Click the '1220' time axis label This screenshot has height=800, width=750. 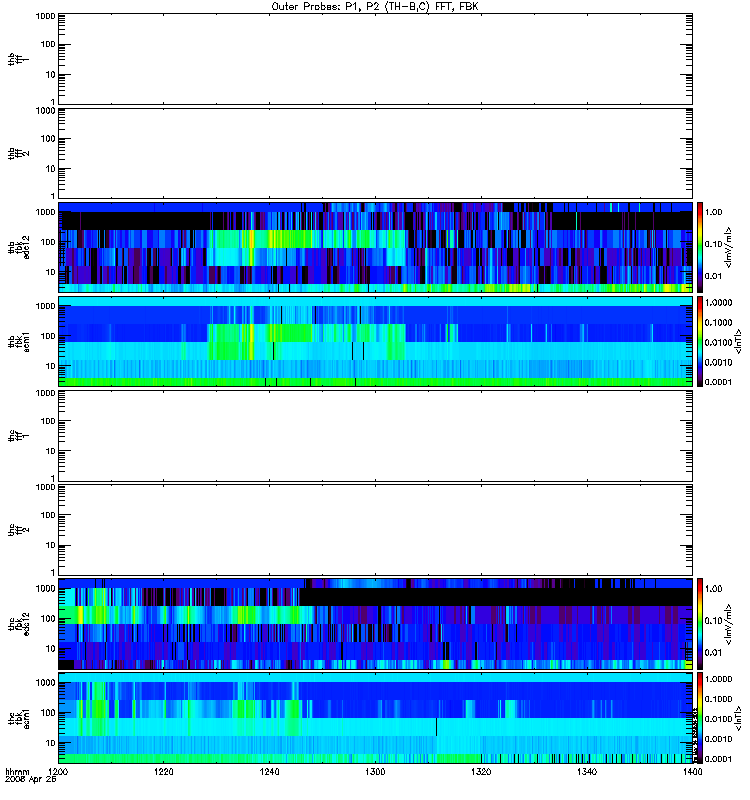[164, 772]
